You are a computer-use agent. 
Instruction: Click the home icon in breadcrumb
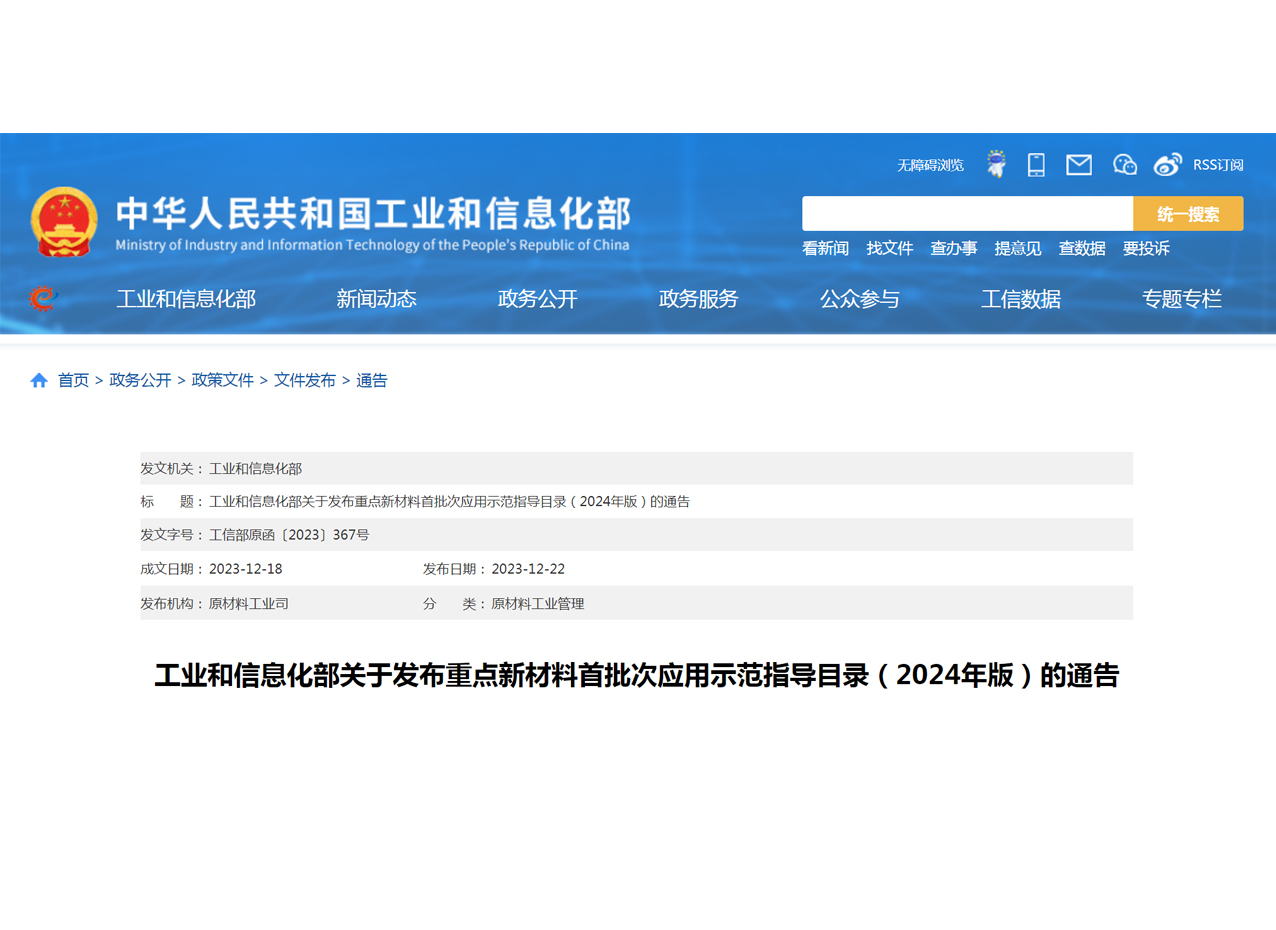[39, 380]
